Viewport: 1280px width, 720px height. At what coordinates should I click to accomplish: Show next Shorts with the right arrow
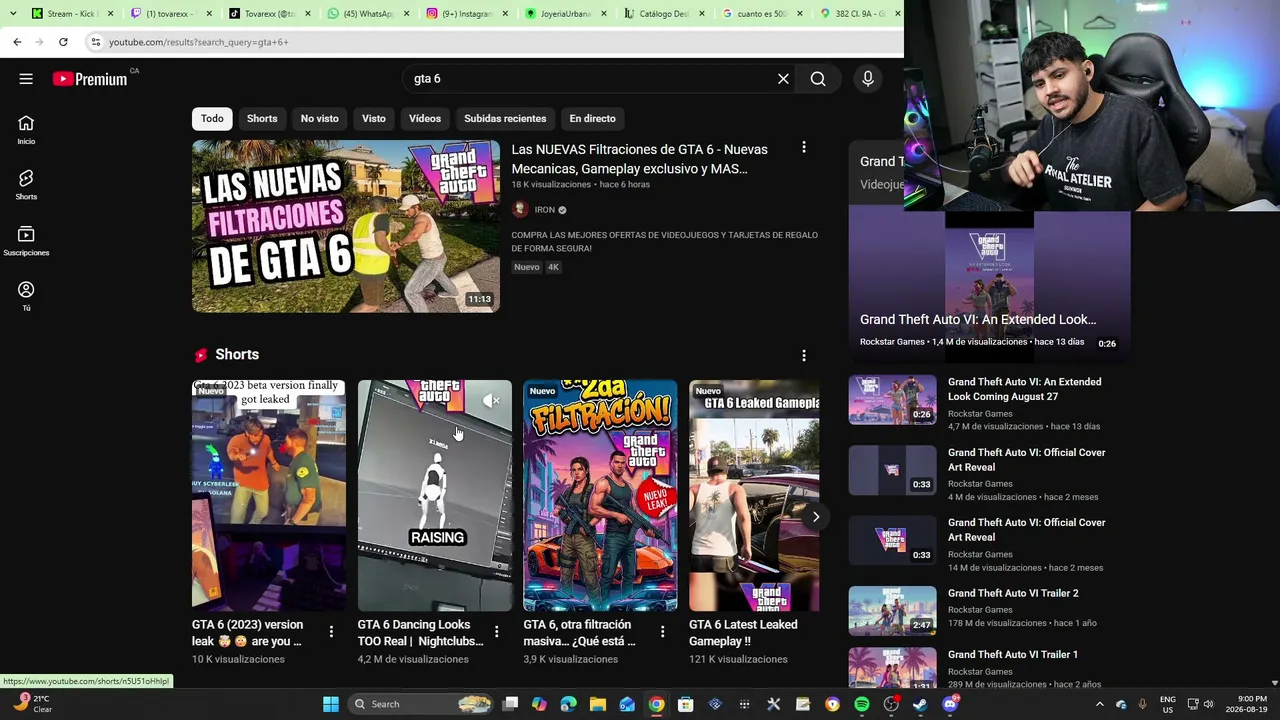(x=815, y=517)
